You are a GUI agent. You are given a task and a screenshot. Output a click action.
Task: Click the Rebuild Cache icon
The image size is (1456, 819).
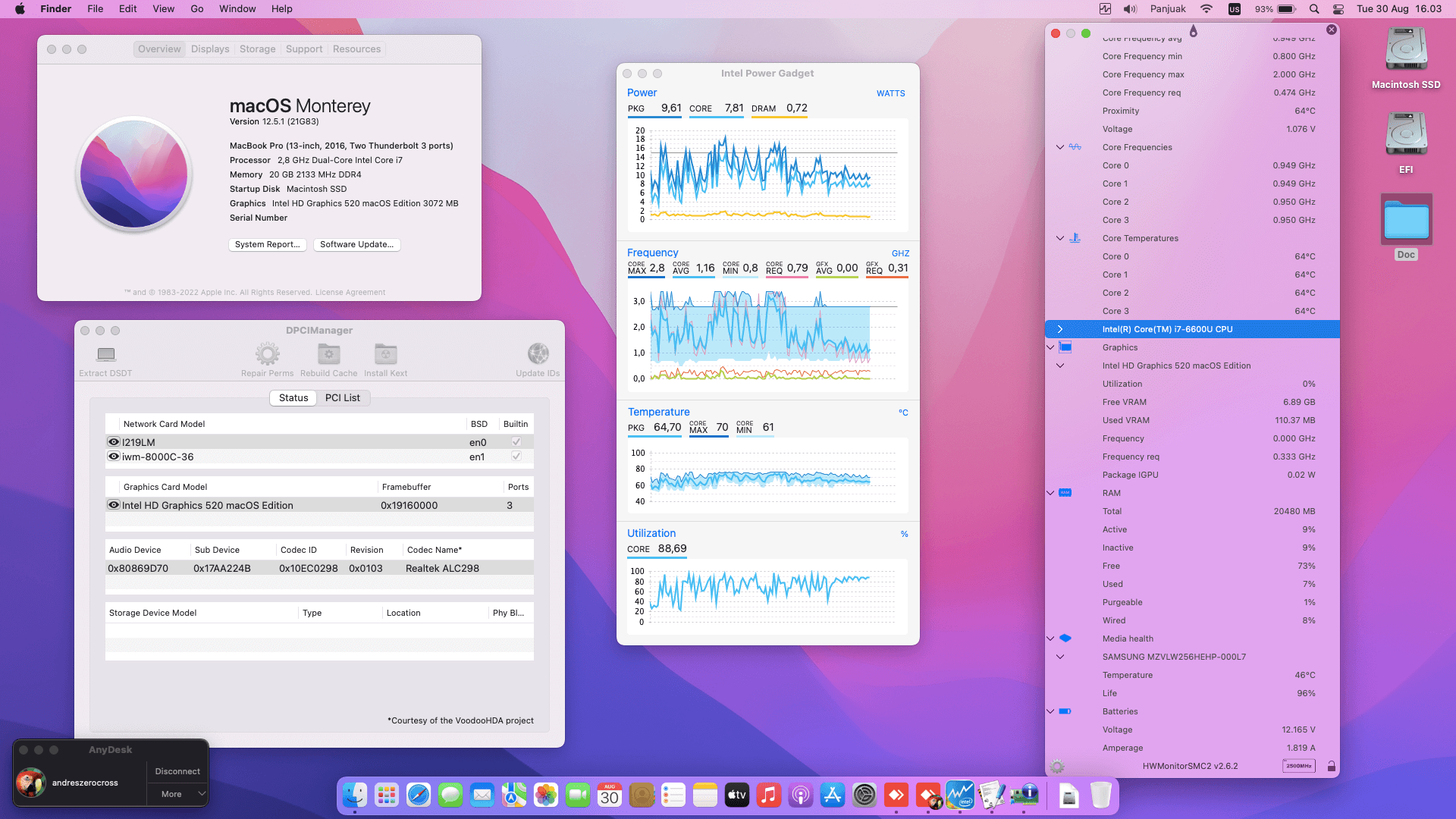click(328, 354)
